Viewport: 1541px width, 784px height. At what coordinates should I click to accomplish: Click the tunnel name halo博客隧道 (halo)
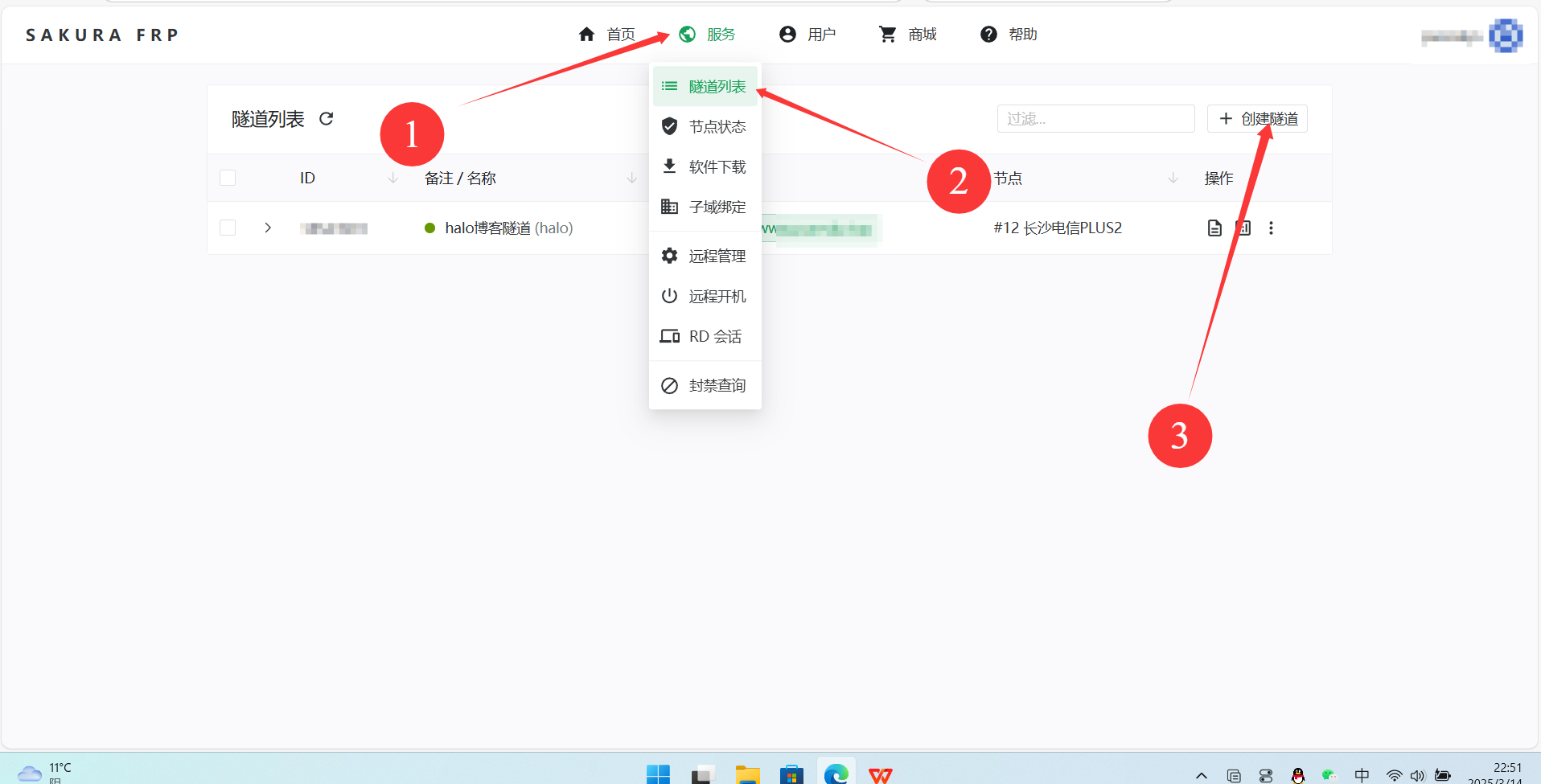coord(509,228)
